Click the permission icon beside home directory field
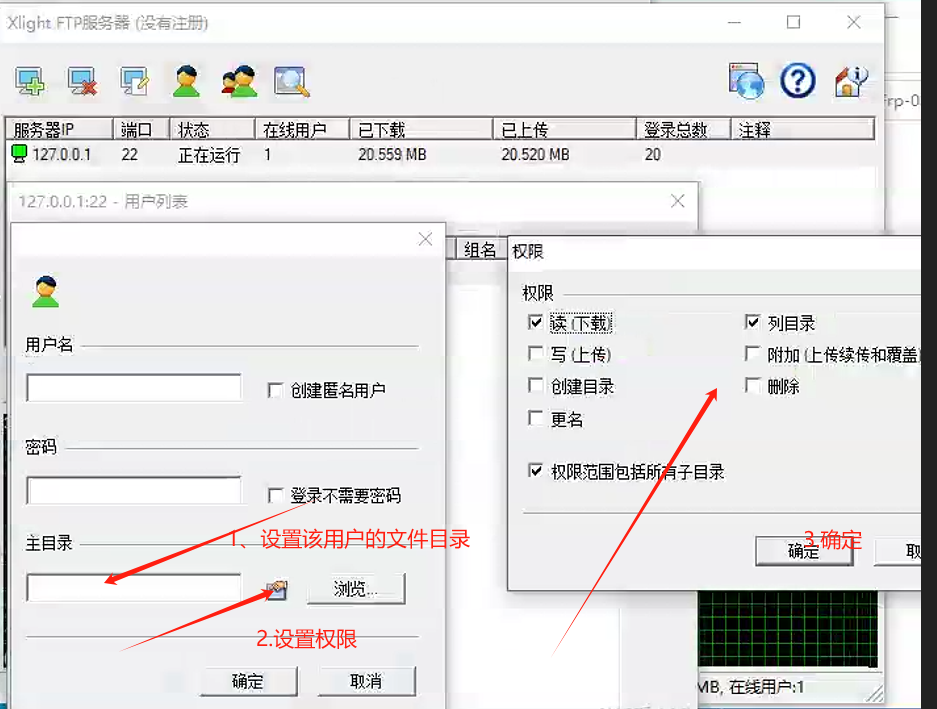The width and height of the screenshot is (937, 709). click(277, 590)
